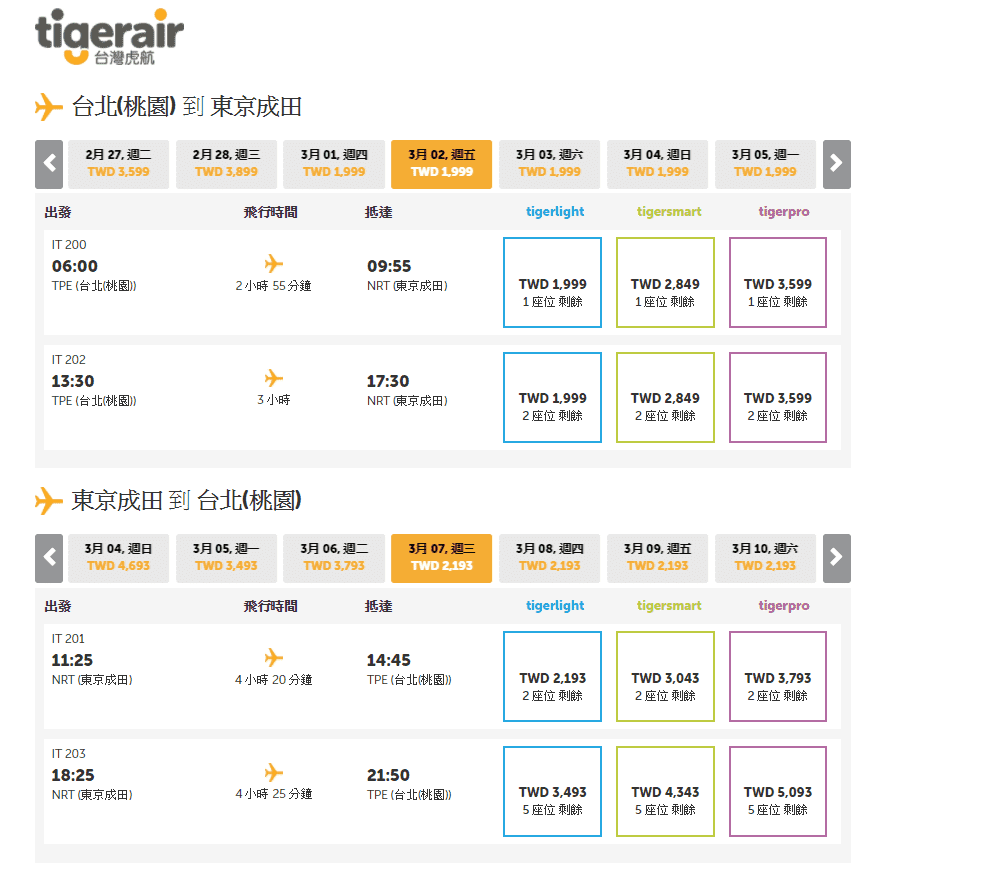The width and height of the screenshot is (987, 876).
Task: Click flight number IT 202
Action: click(69, 360)
